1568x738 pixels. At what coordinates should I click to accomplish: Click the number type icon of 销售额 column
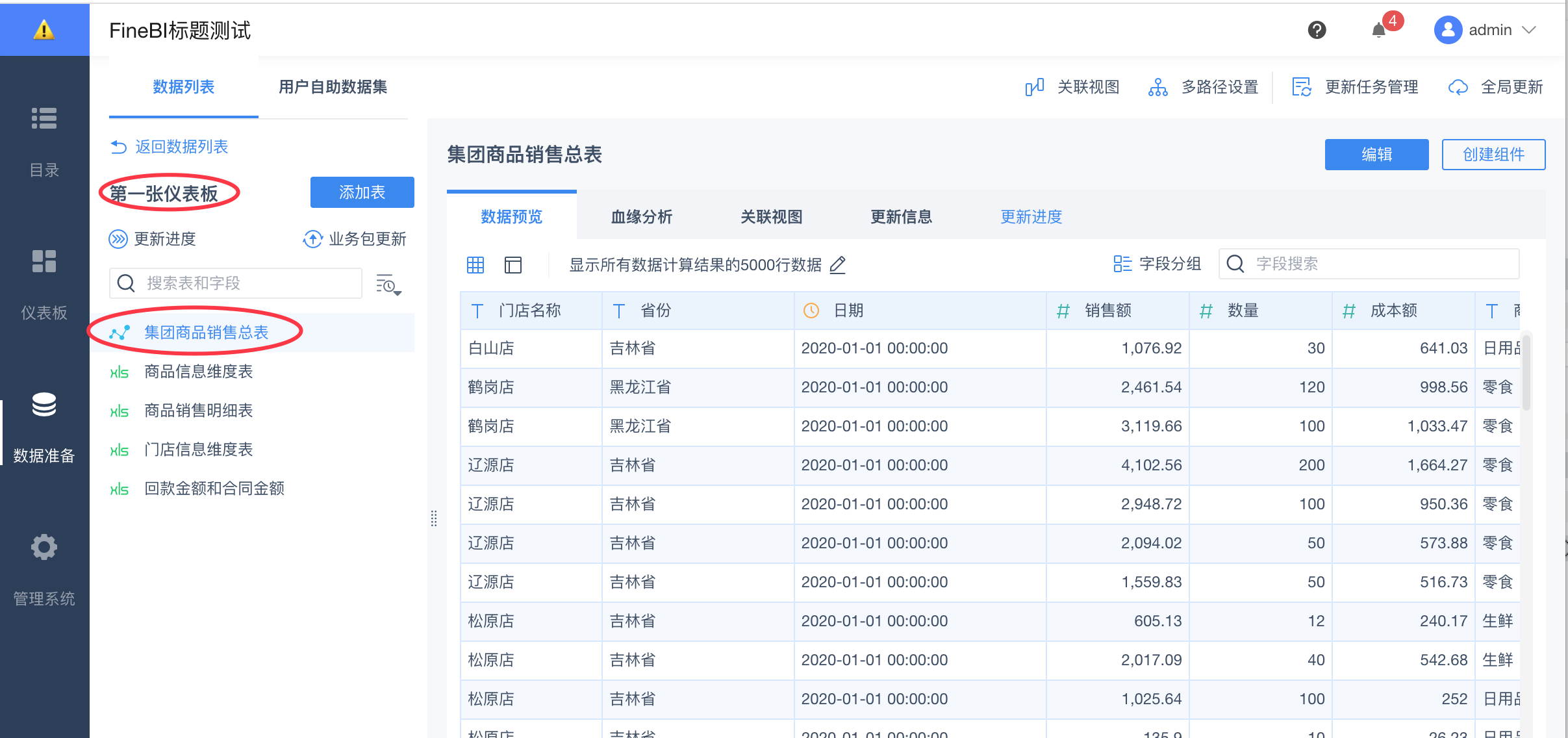(1063, 311)
